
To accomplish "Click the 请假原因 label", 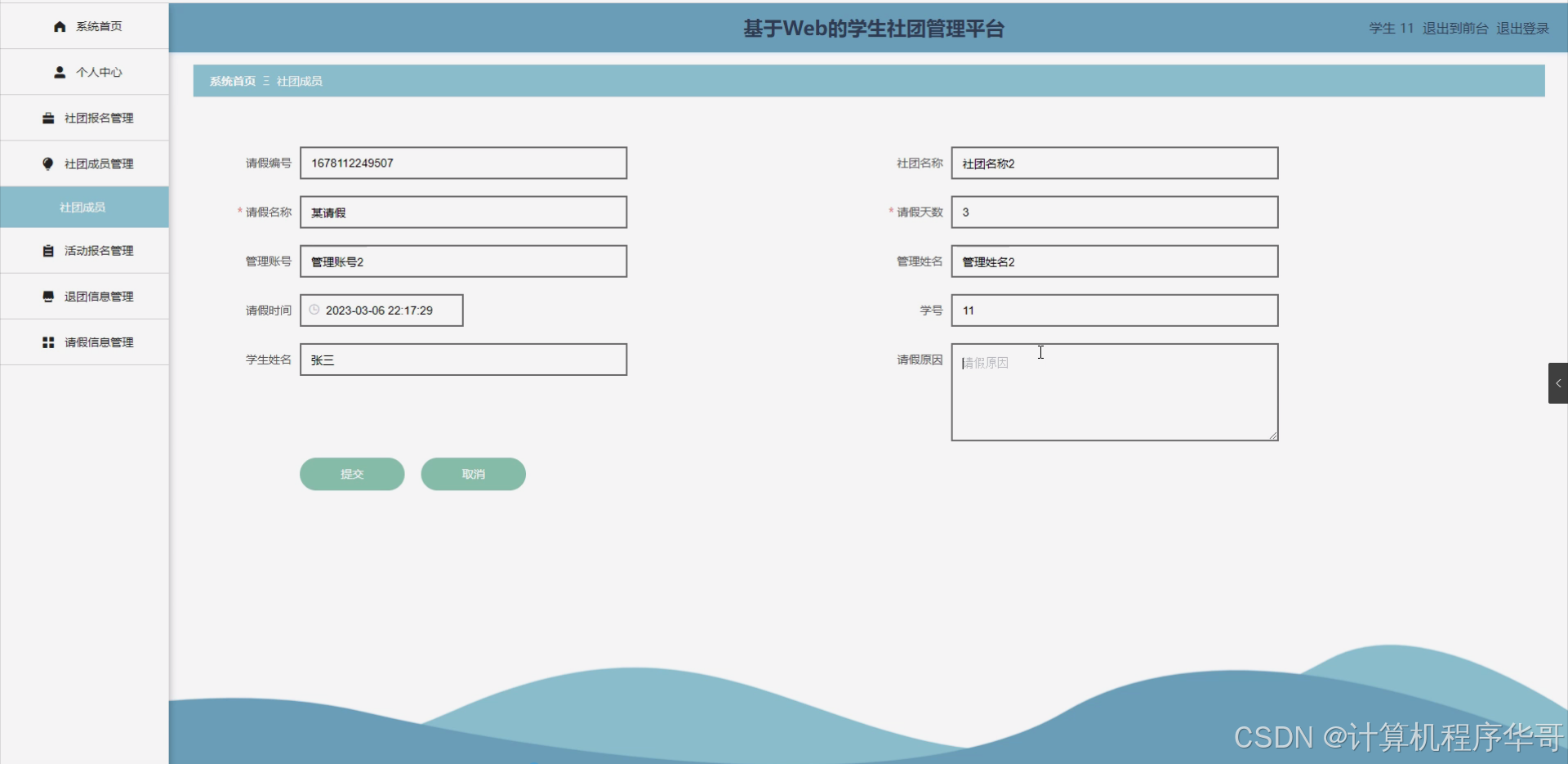I will 920,359.
